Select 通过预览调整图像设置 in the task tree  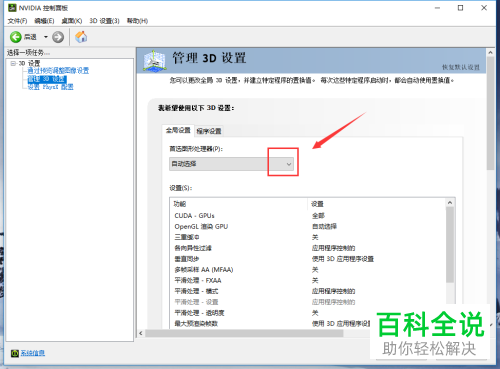(x=58, y=71)
